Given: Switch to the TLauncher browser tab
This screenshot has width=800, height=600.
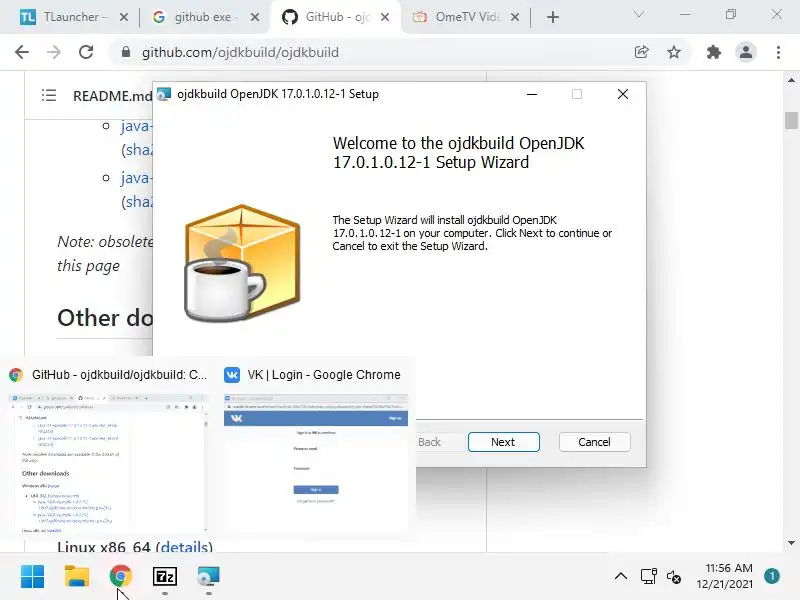Looking at the screenshot, I should (74, 17).
